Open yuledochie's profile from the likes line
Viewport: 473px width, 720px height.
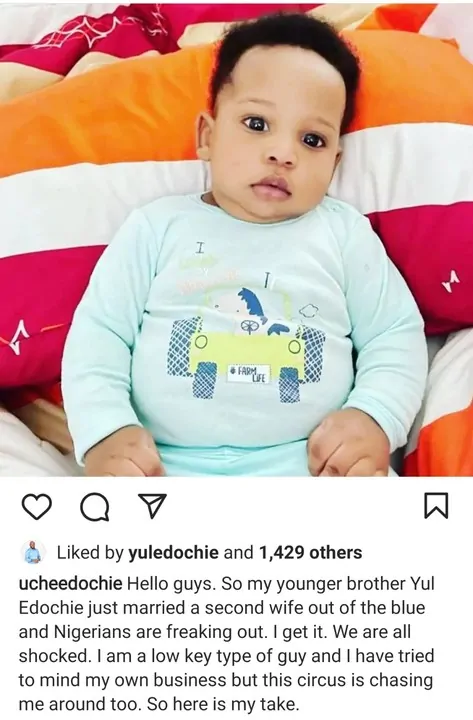pos(173,552)
